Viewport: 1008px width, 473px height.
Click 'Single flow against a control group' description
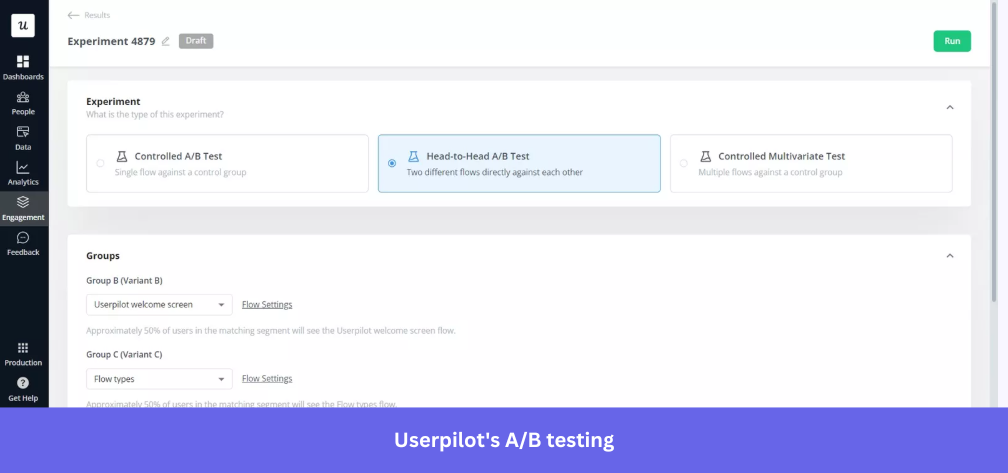coord(180,172)
